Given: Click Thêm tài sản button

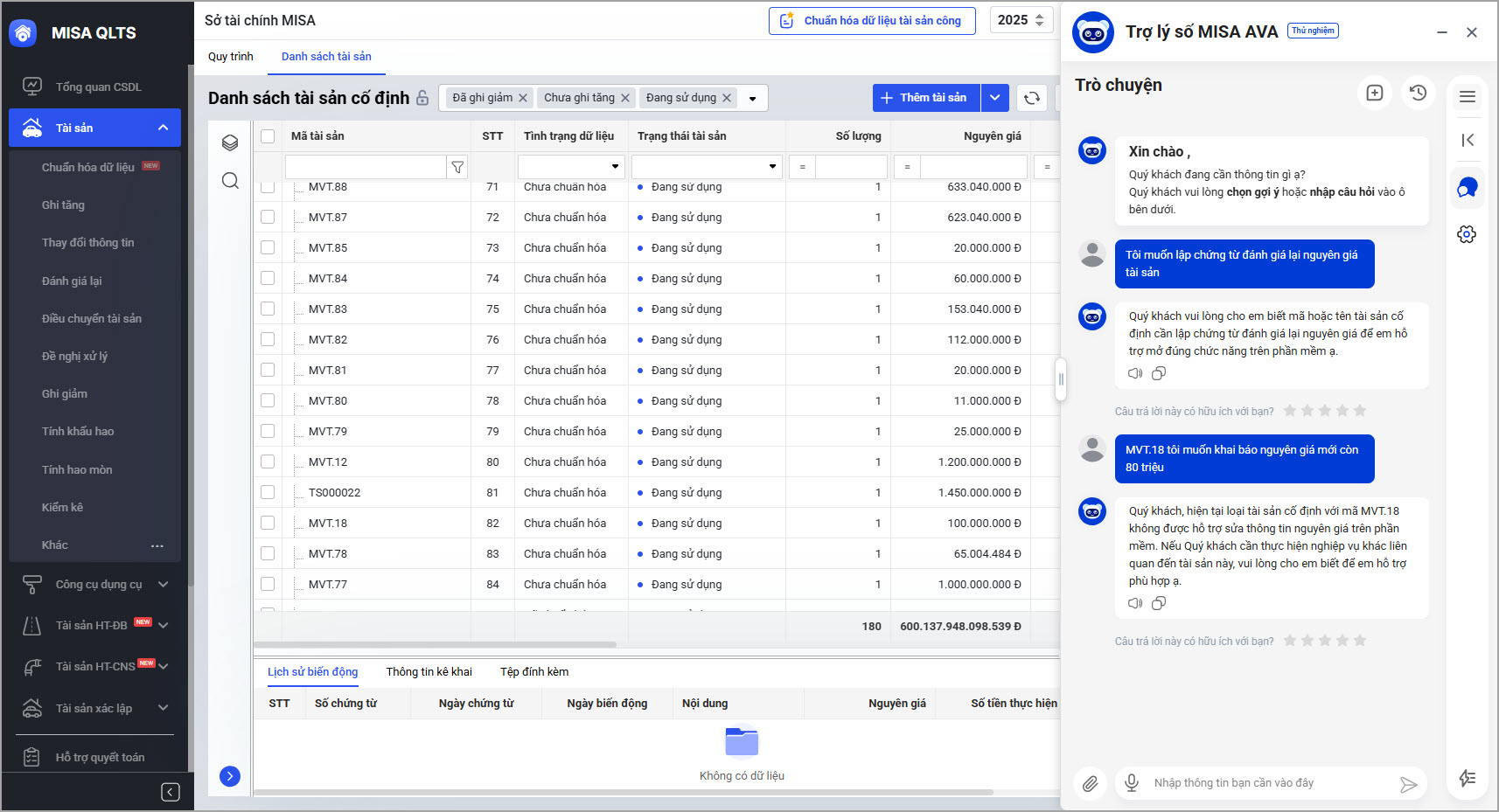Looking at the screenshot, I should pos(927,98).
